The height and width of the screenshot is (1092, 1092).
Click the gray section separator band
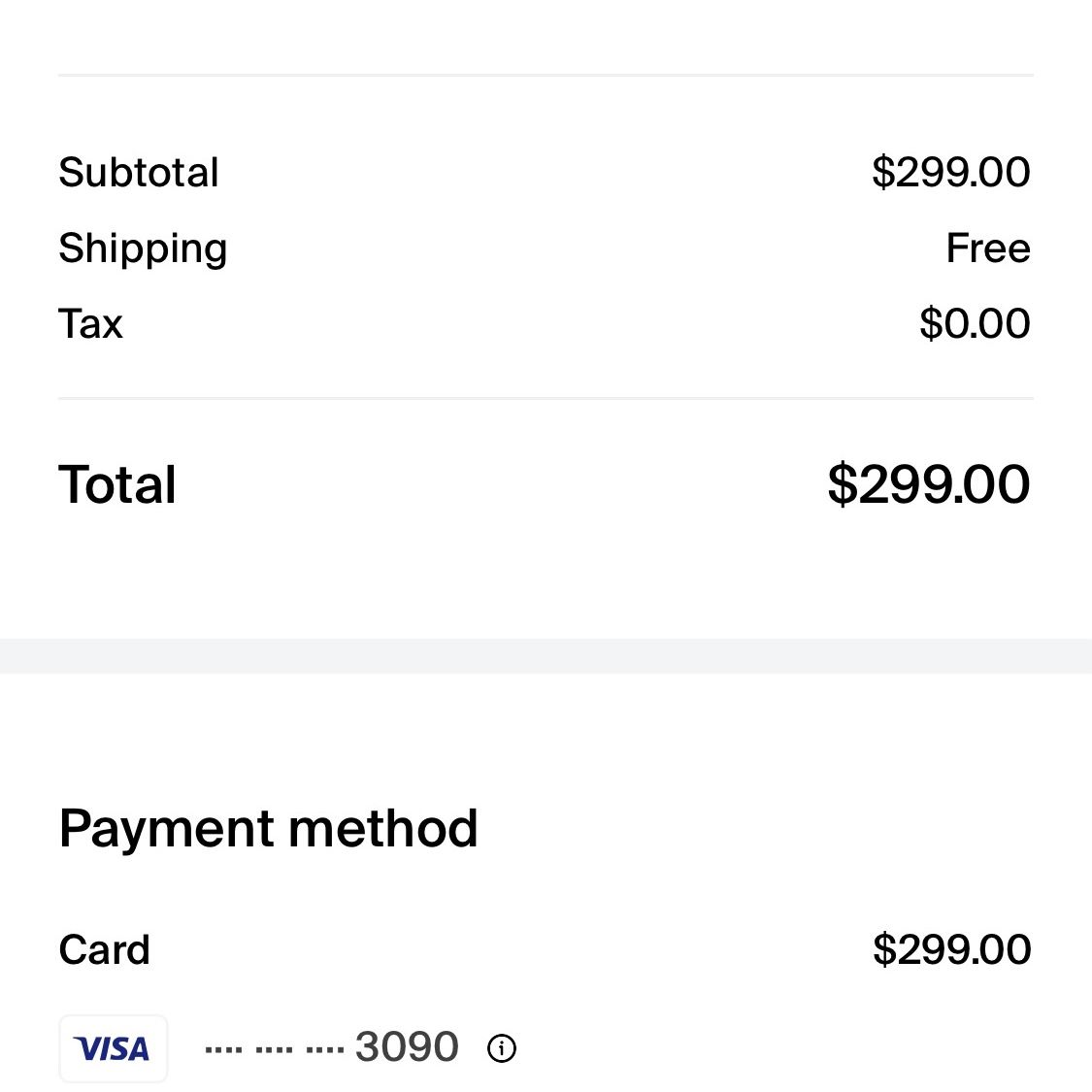tap(546, 656)
